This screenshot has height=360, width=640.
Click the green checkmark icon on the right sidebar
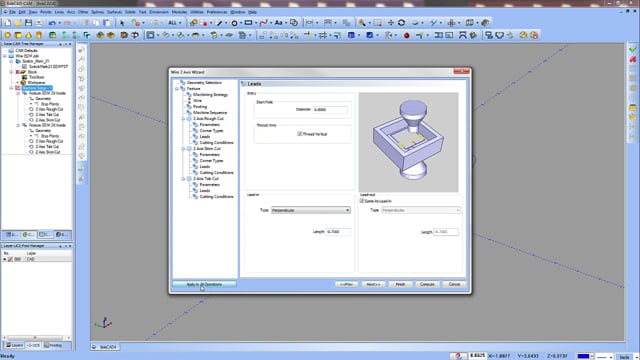(x=632, y=49)
